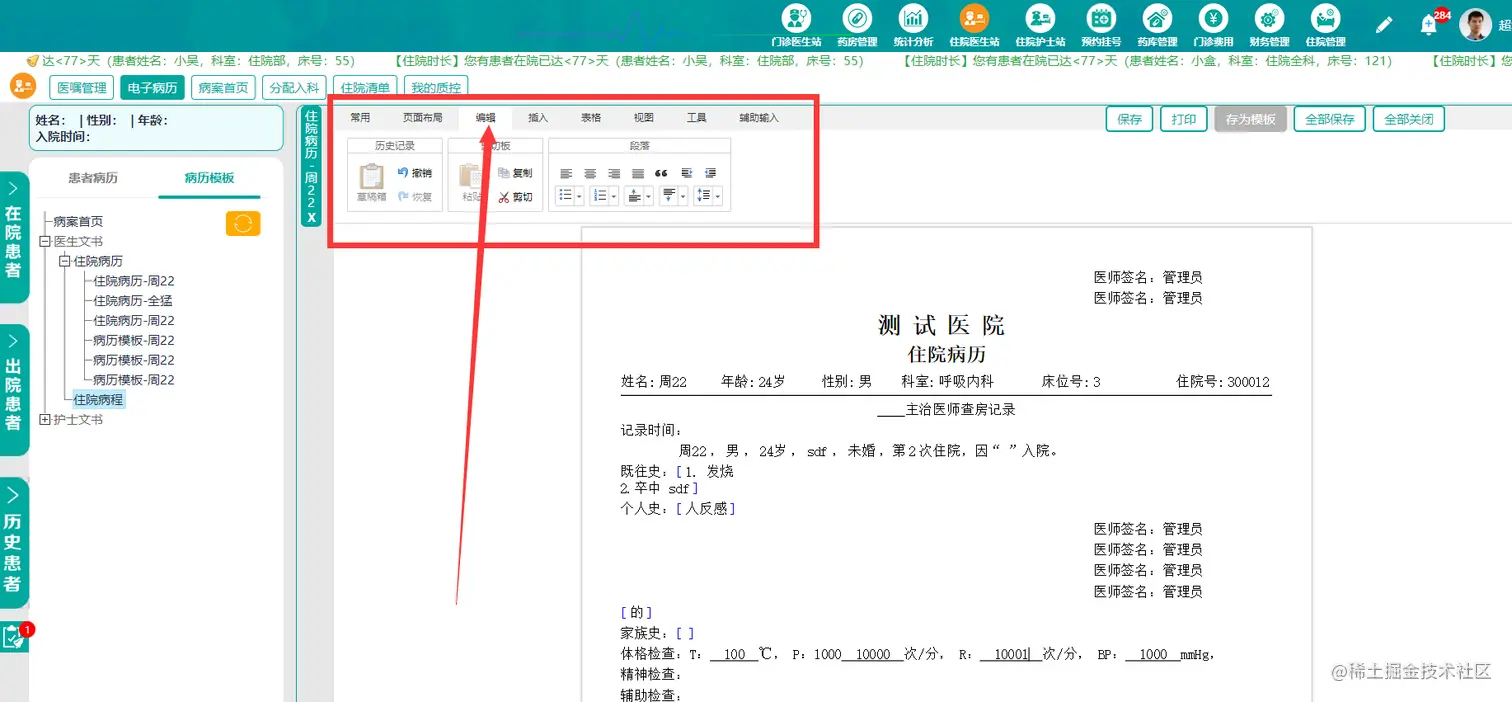The height and width of the screenshot is (702, 1512).
Task: Click the 保存 save button
Action: coord(1129,119)
